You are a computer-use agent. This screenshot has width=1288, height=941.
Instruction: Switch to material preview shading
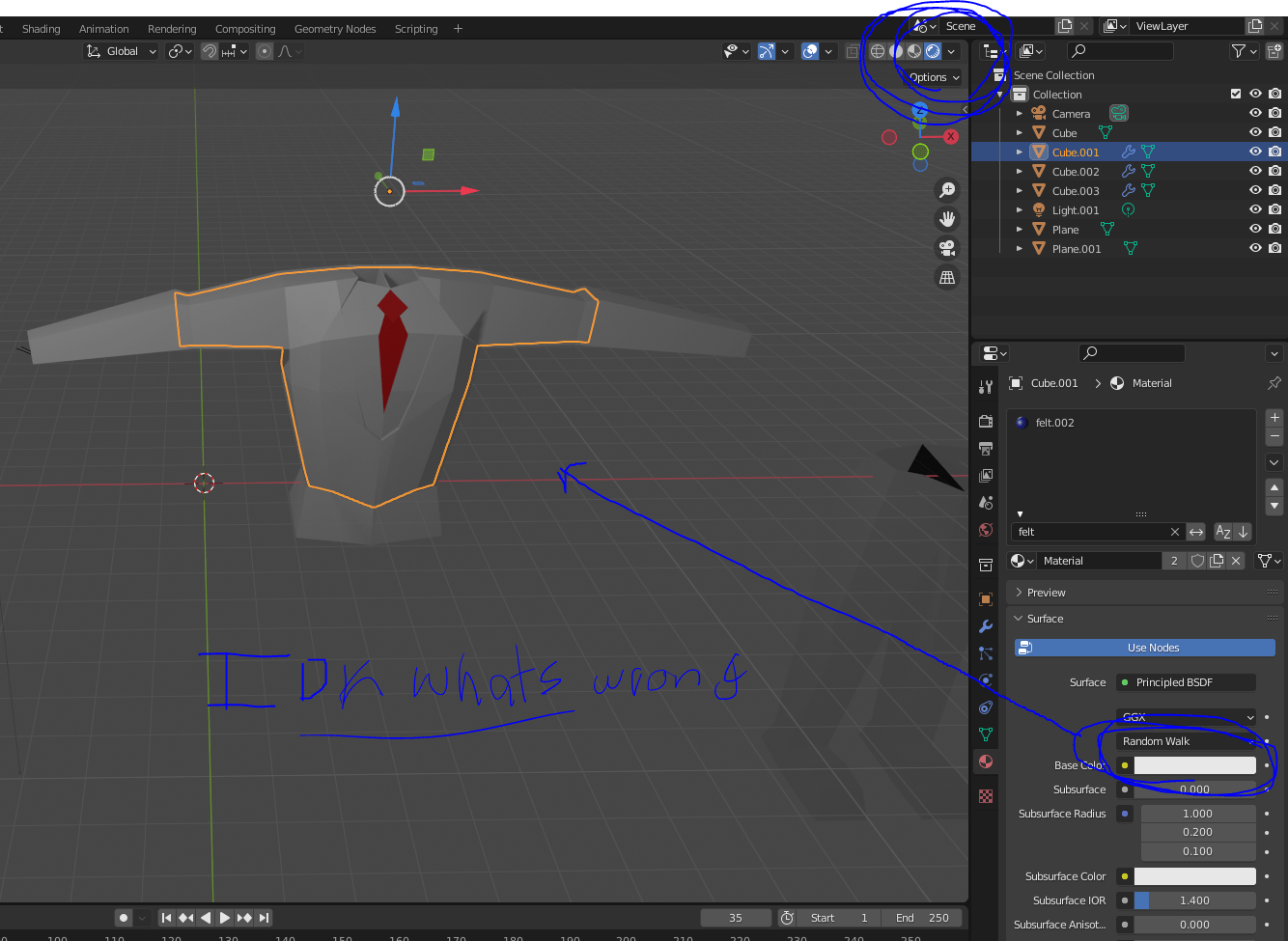click(914, 51)
